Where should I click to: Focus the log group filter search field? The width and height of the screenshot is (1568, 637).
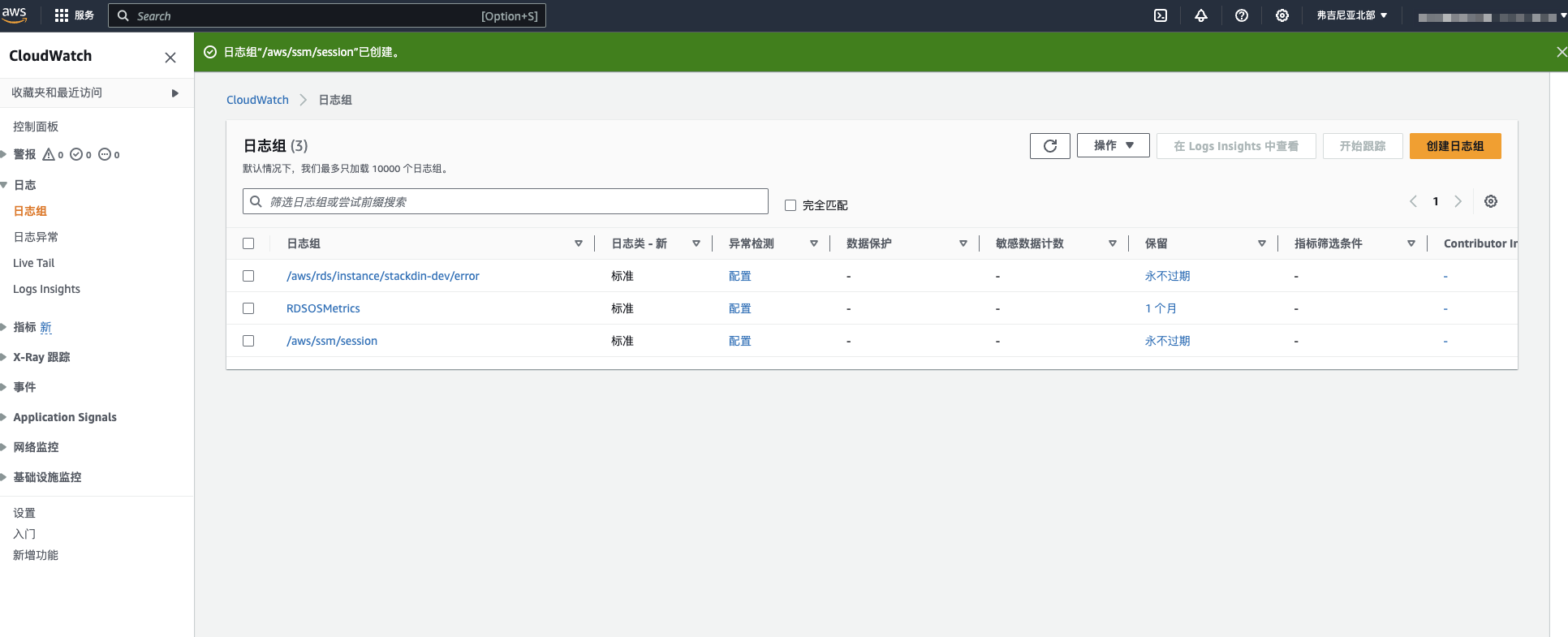[x=506, y=201]
